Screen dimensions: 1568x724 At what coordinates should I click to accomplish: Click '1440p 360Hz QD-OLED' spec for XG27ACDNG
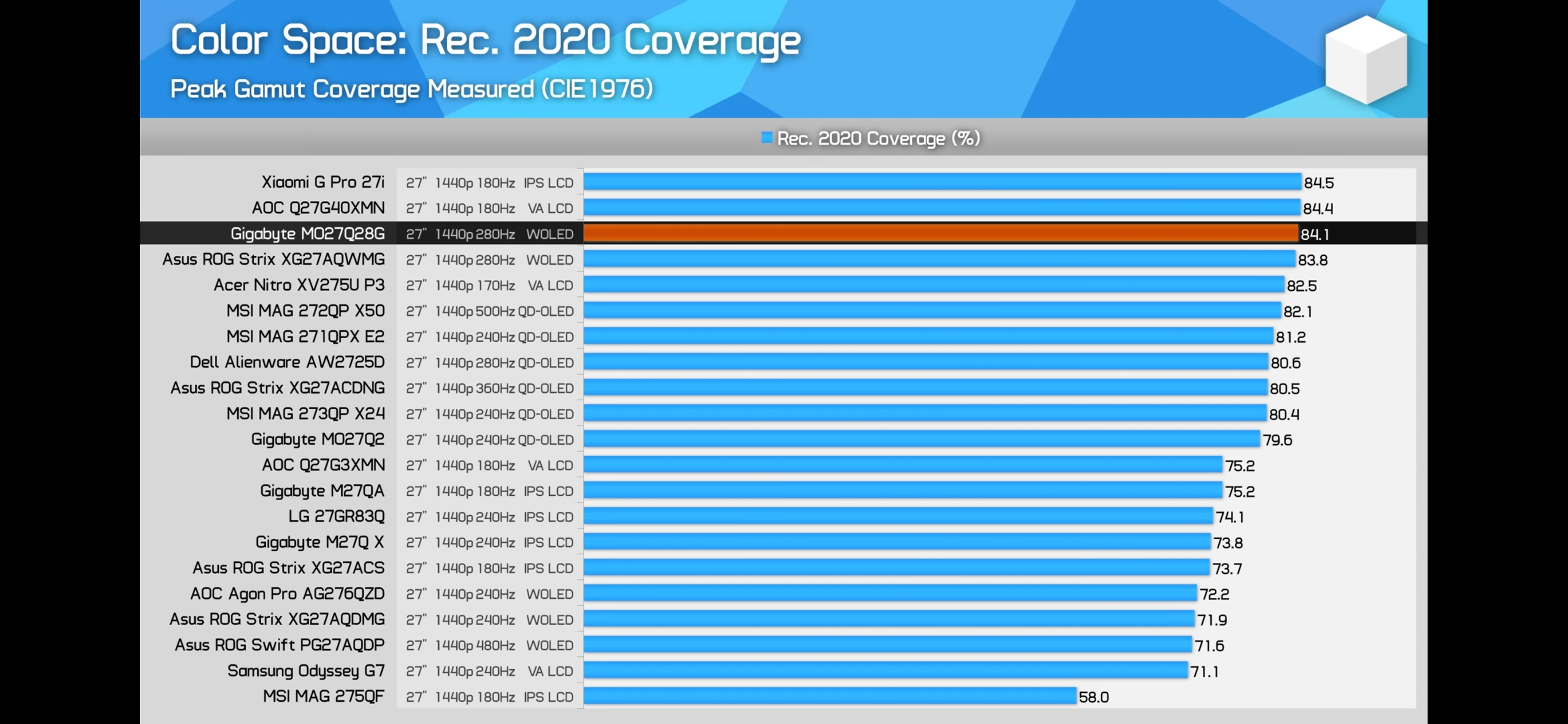point(504,388)
